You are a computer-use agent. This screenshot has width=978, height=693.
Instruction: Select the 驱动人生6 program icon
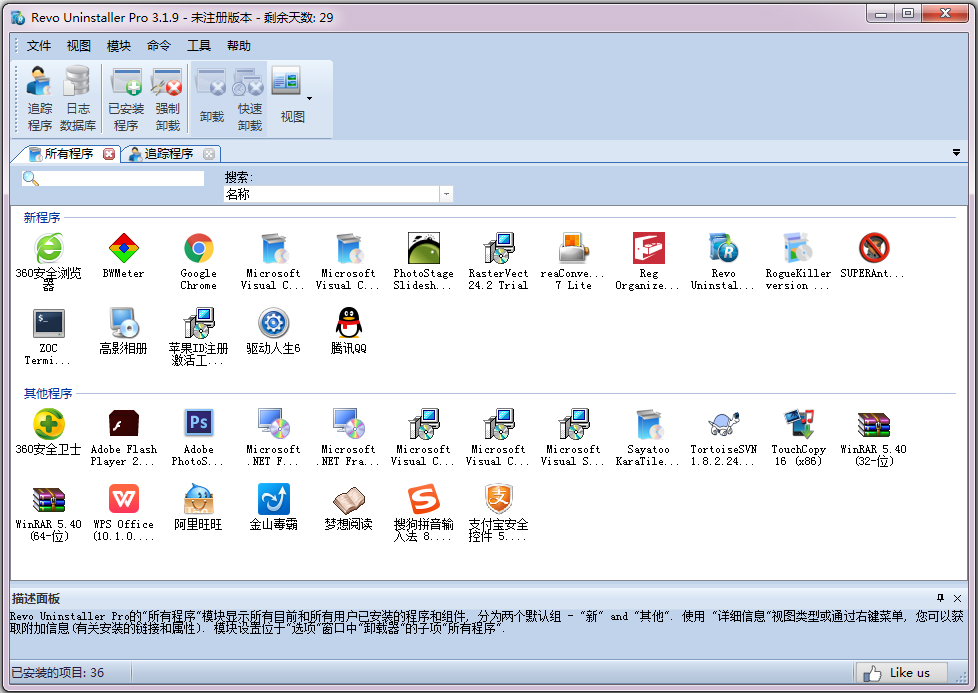[x=272, y=330]
